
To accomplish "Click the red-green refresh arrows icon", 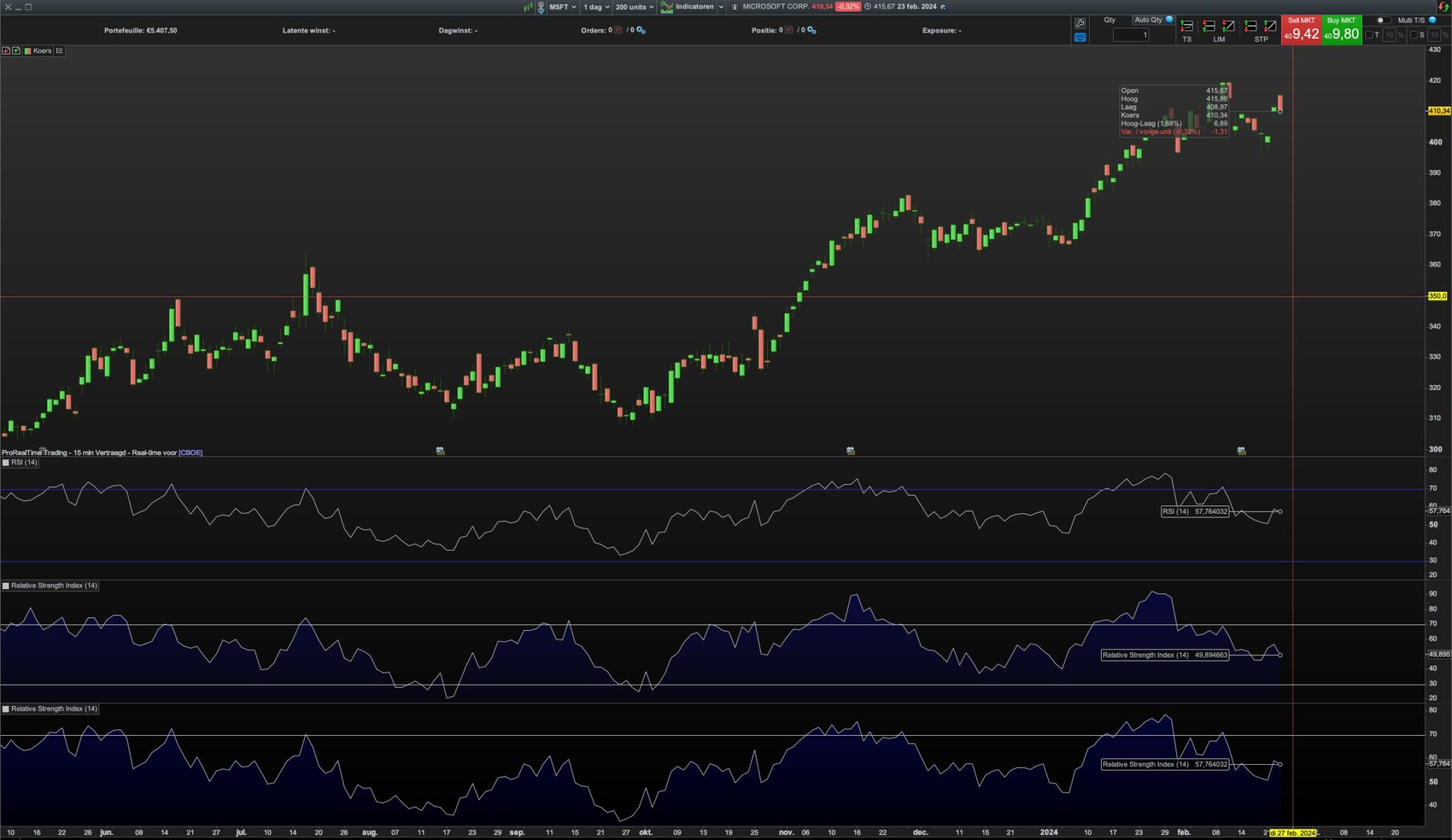I will click(x=1443, y=7).
